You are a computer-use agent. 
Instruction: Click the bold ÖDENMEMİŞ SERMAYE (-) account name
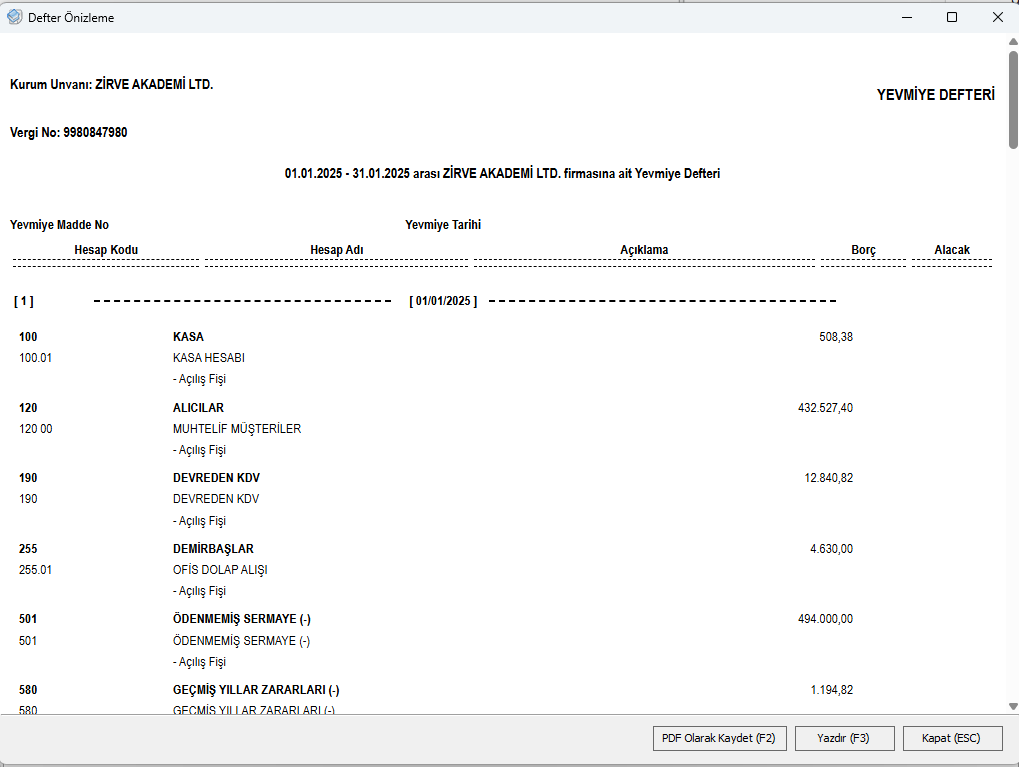coord(242,619)
